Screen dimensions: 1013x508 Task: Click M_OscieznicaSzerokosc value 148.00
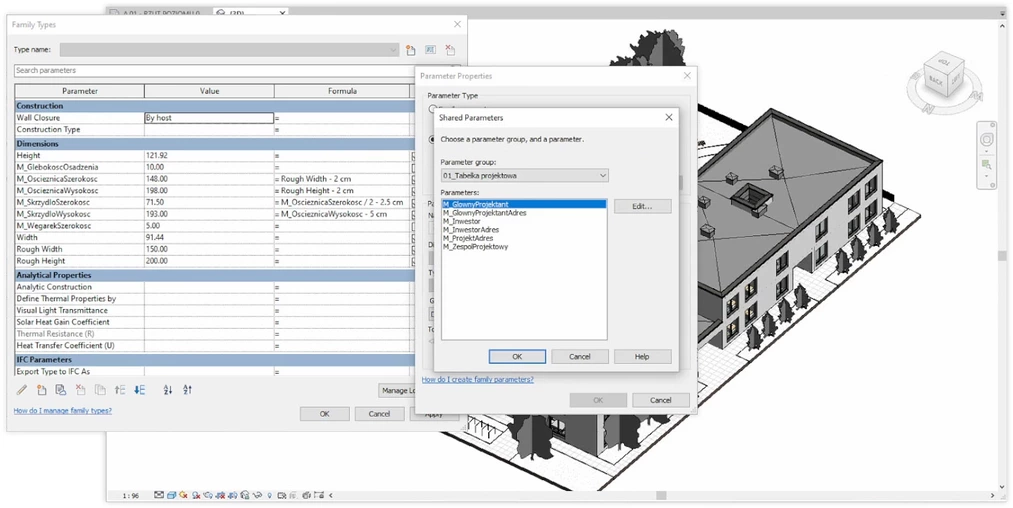click(x=209, y=179)
